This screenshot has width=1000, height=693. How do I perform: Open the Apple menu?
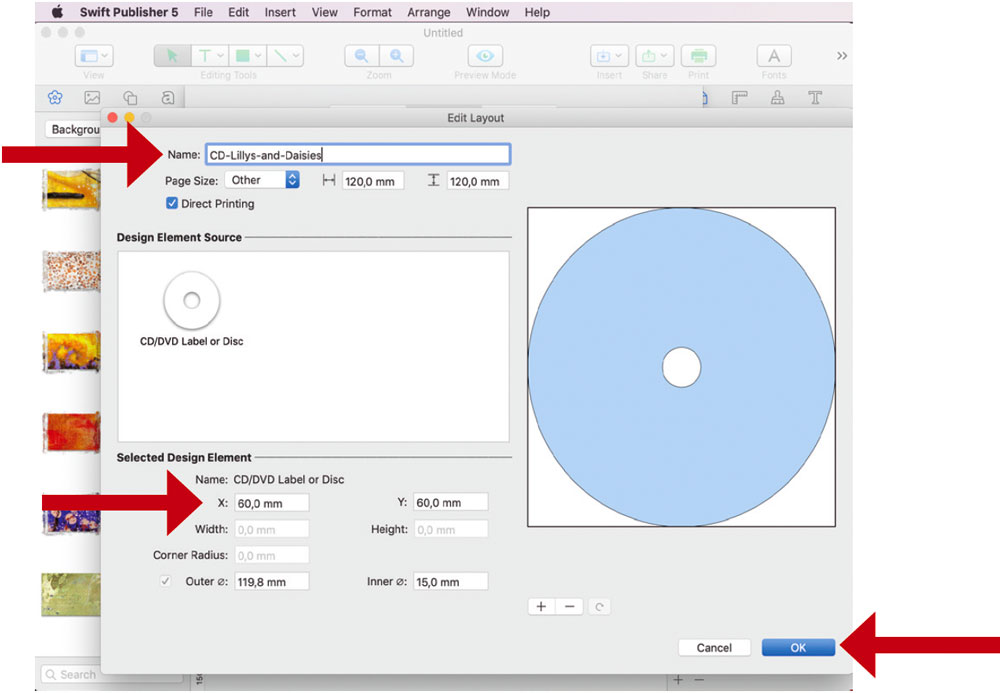[x=57, y=11]
